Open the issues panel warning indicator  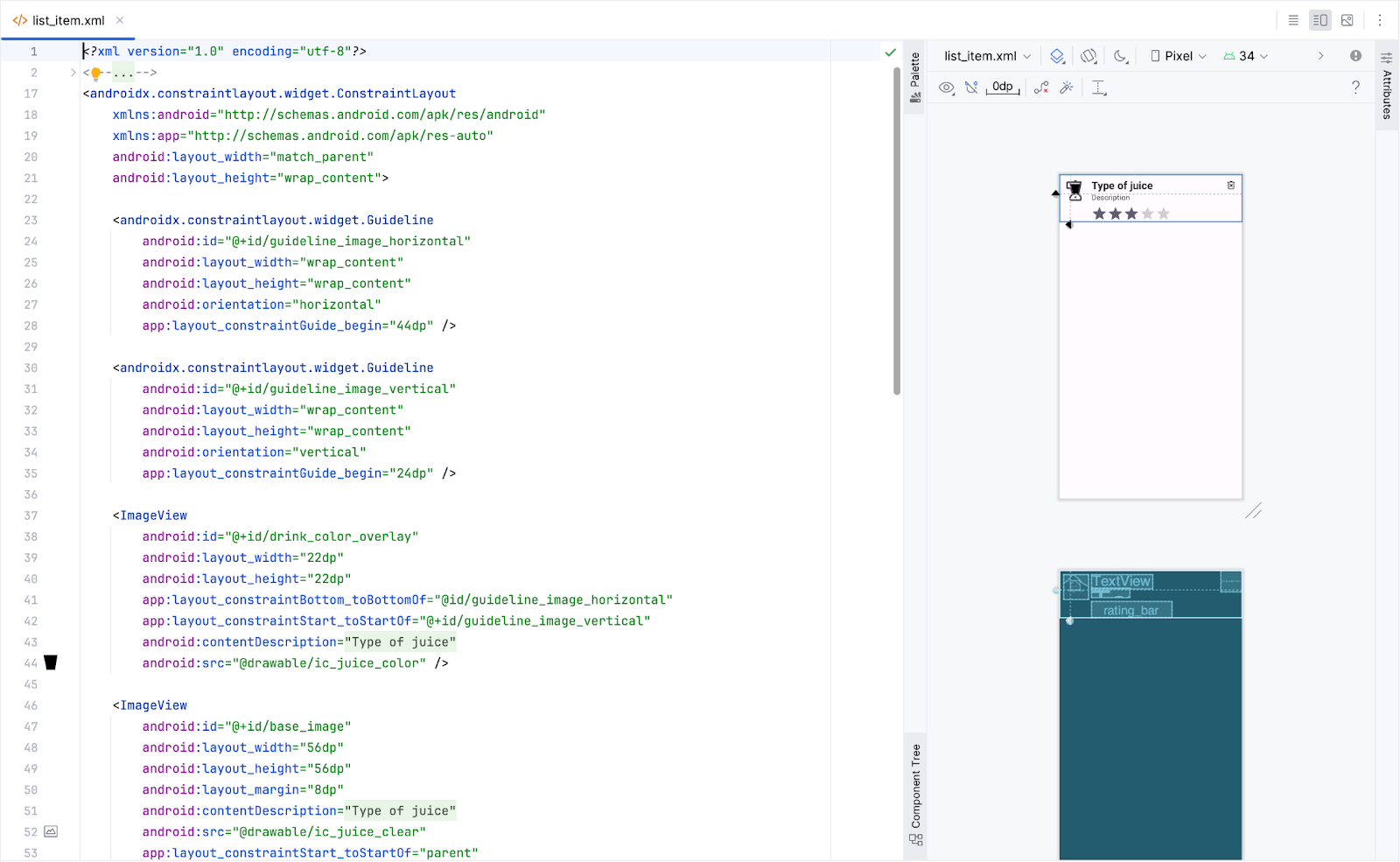1355,55
